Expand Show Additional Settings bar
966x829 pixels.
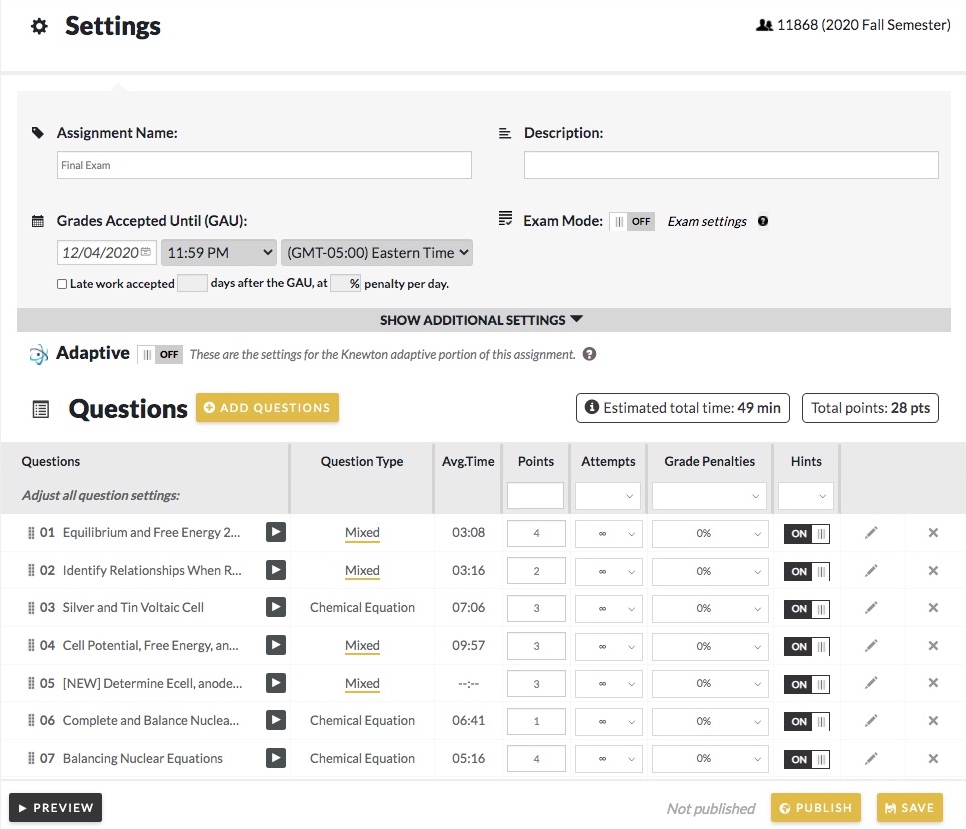tap(484, 320)
